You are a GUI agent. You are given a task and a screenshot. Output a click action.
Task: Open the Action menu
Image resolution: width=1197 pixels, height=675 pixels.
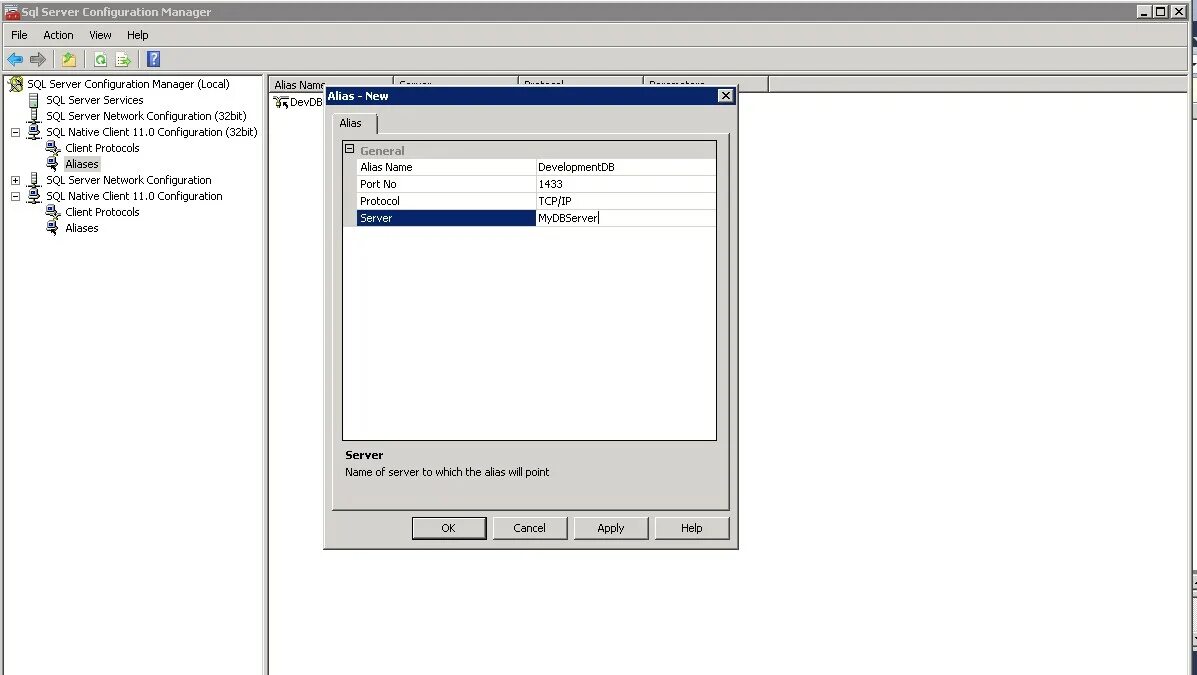click(58, 35)
